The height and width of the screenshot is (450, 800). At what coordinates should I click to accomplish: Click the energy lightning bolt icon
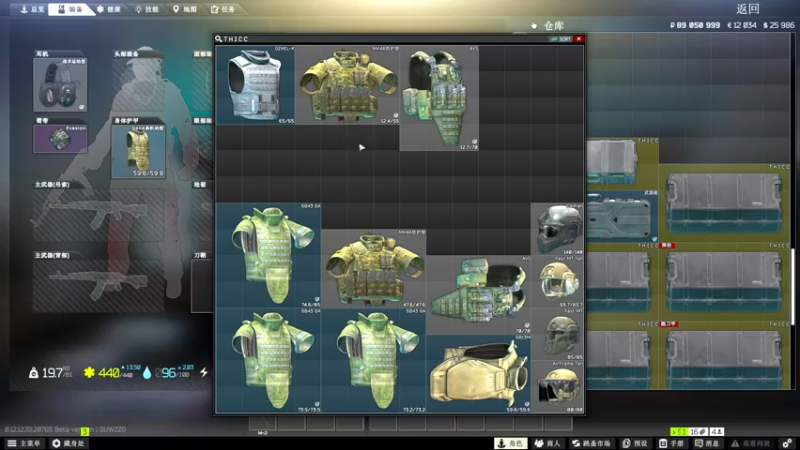(204, 372)
